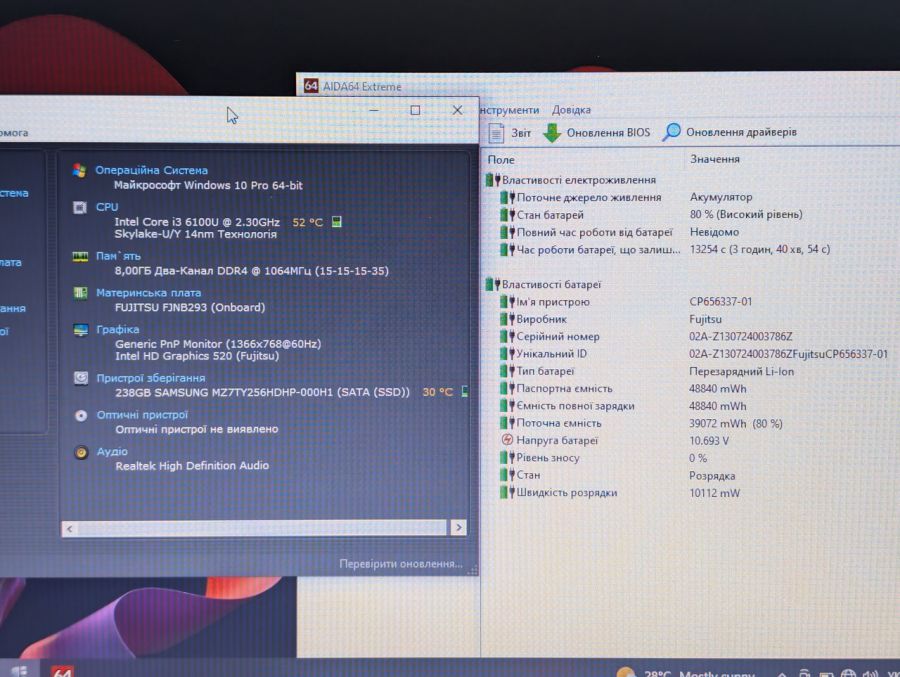Open the Інструменти menu in AIDA64
Screen dimensions: 900x677
click(x=509, y=110)
